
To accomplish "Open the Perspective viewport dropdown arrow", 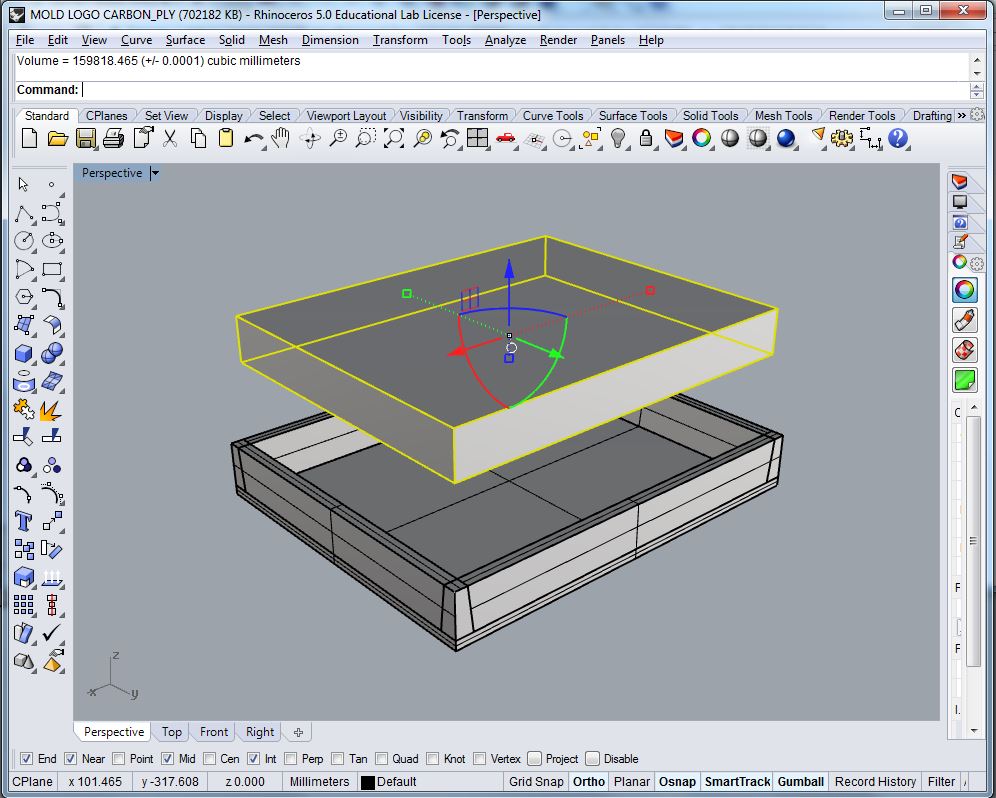I will [155, 173].
